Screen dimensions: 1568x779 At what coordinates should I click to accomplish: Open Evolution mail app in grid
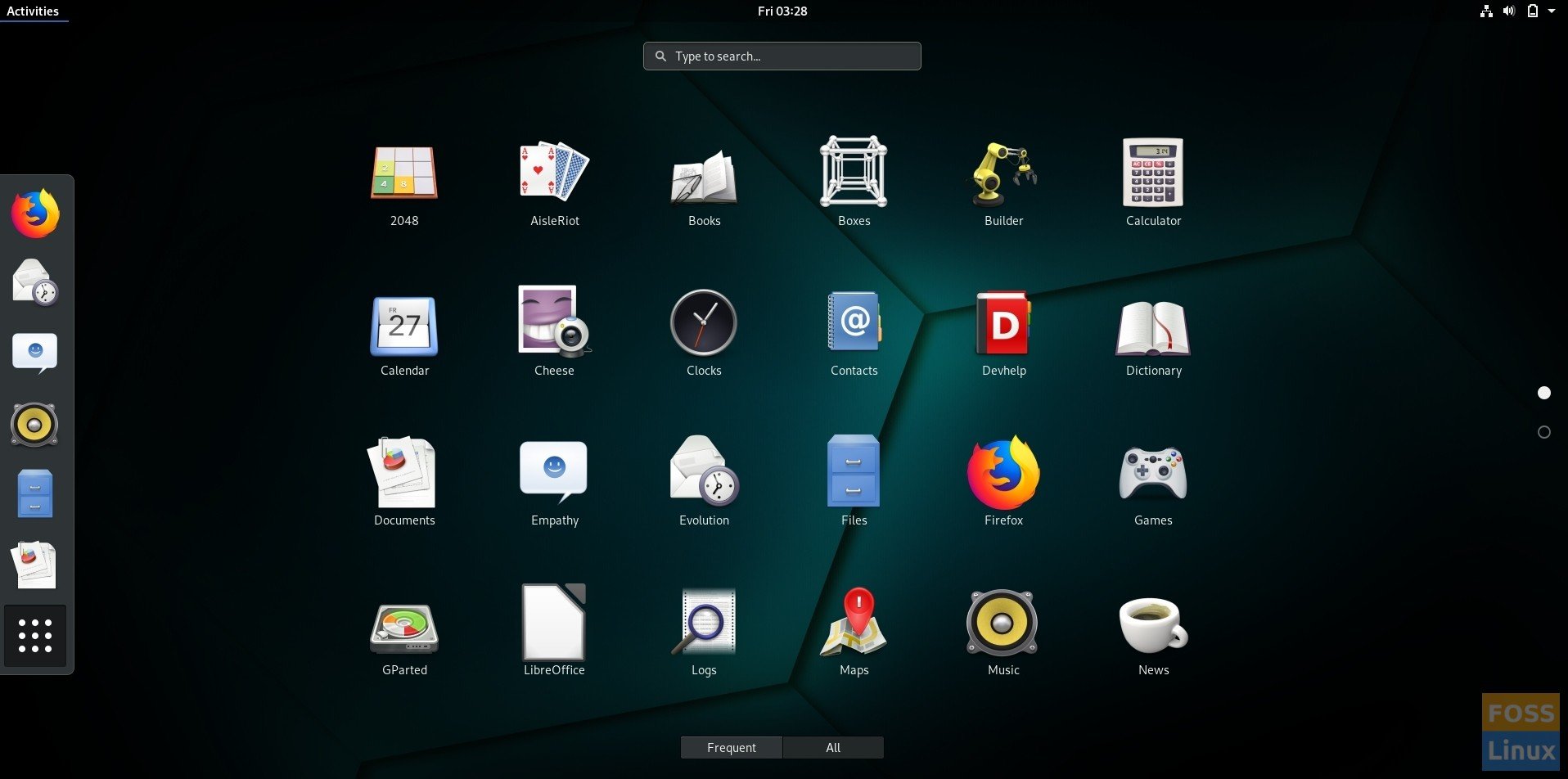pos(704,470)
